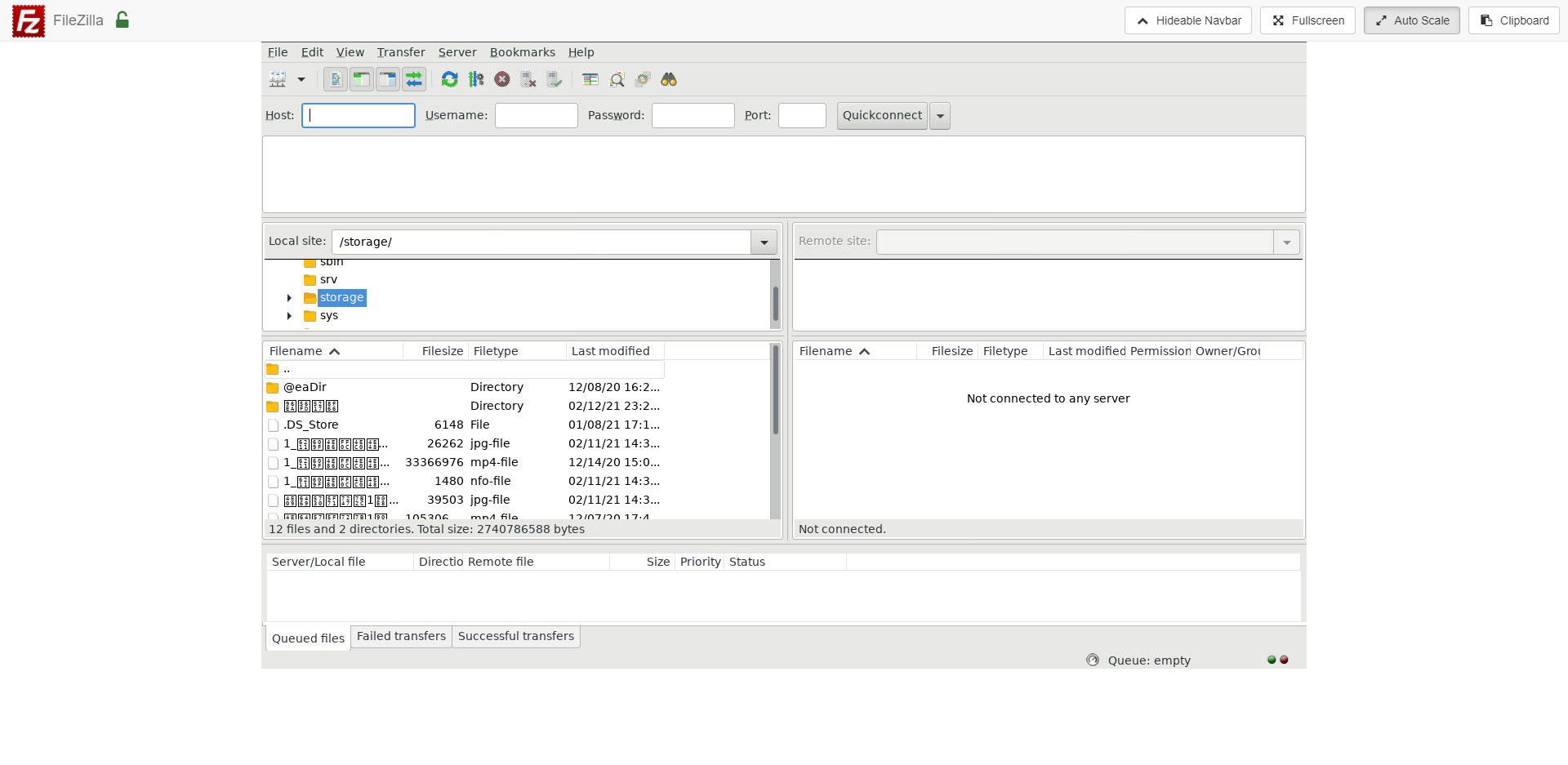Cancel the current operation
Image resolution: width=1568 pixels, height=765 pixels.
502,79
